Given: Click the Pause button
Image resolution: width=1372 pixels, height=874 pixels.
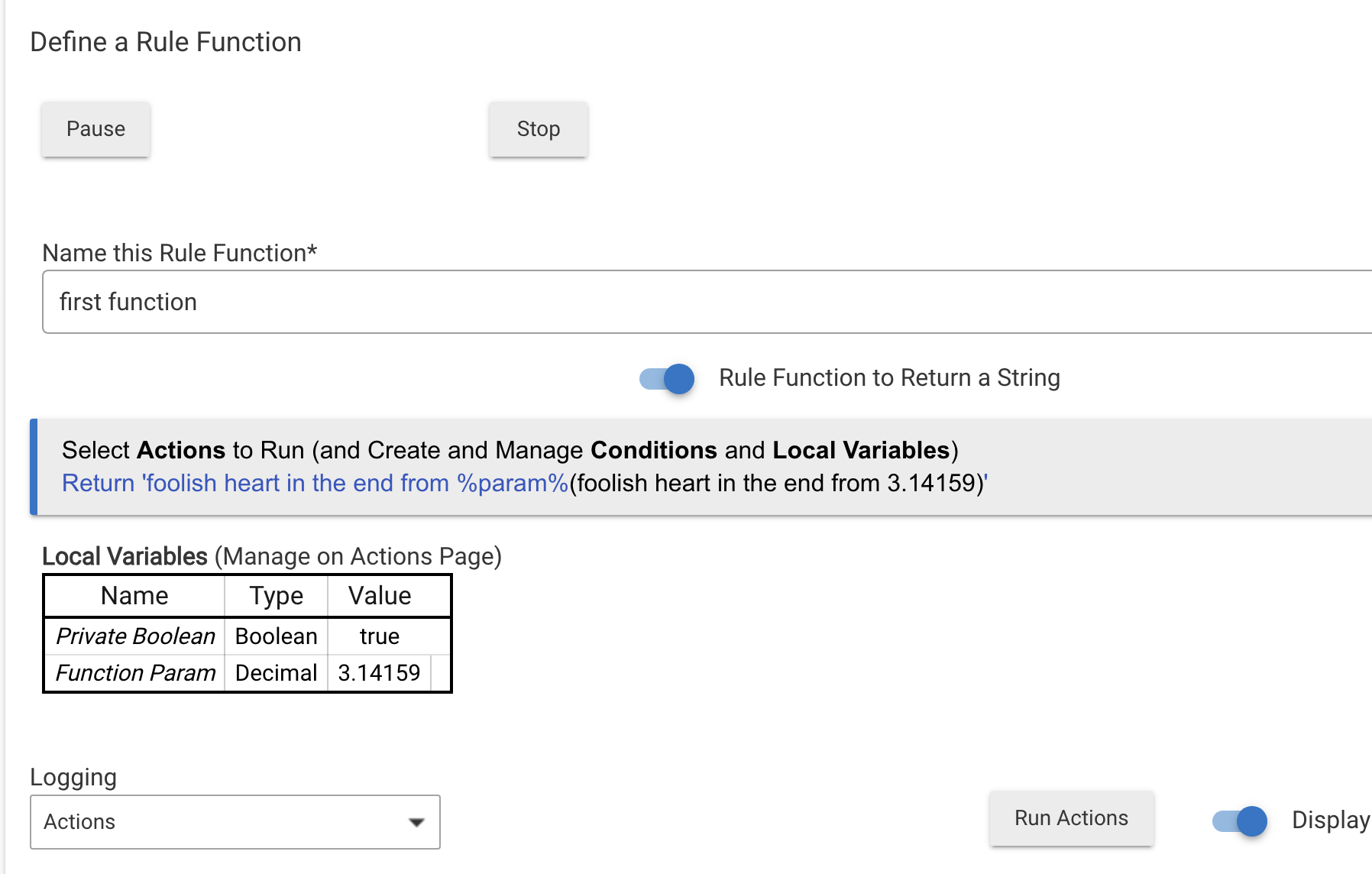Looking at the screenshot, I should coord(95,129).
